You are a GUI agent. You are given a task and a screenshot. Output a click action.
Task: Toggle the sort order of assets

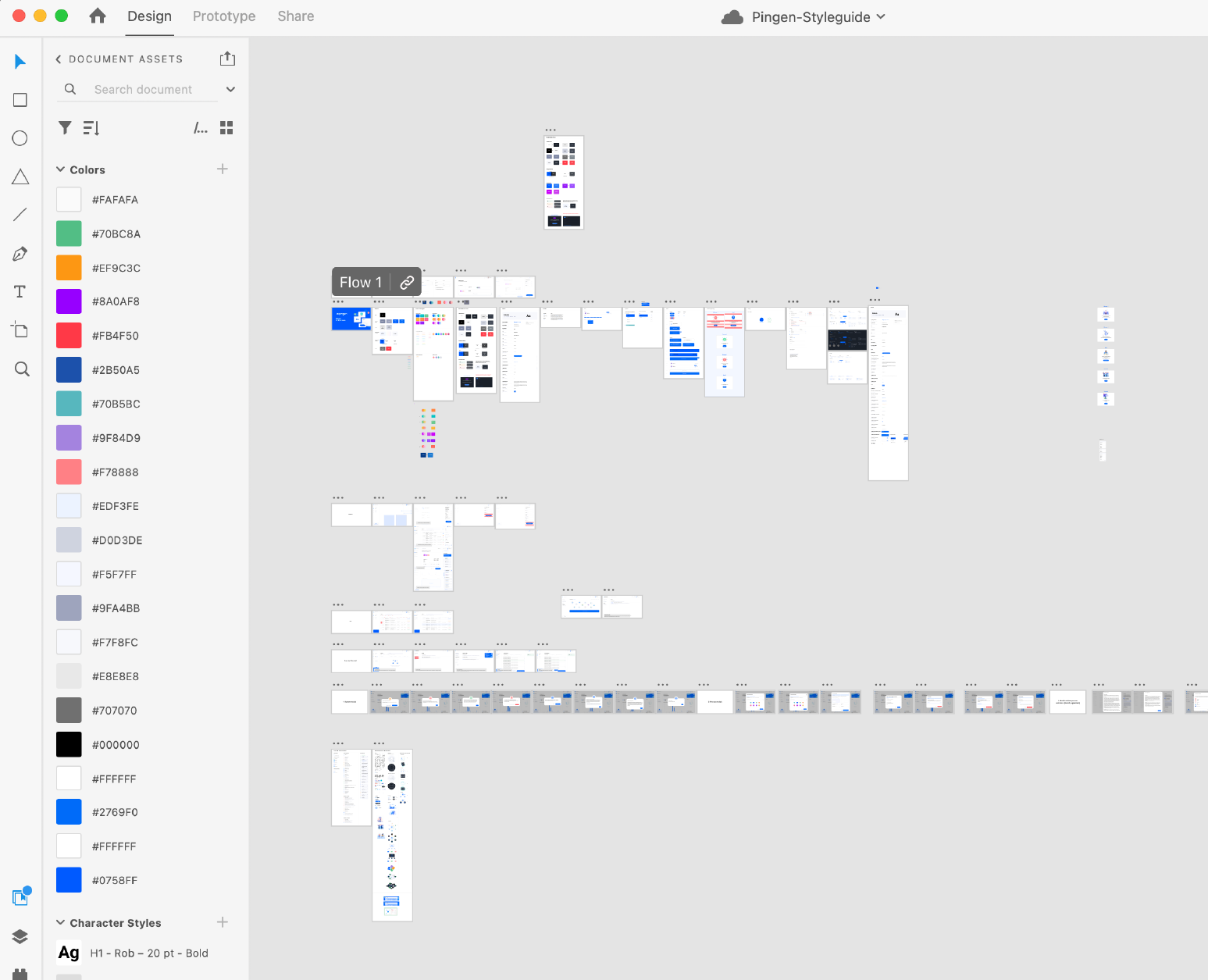click(x=91, y=127)
